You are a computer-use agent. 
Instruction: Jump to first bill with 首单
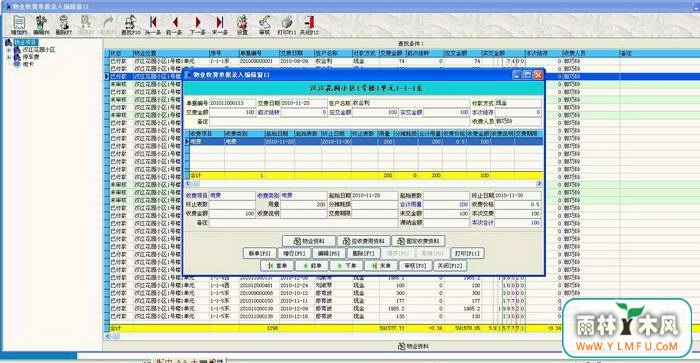(277, 266)
